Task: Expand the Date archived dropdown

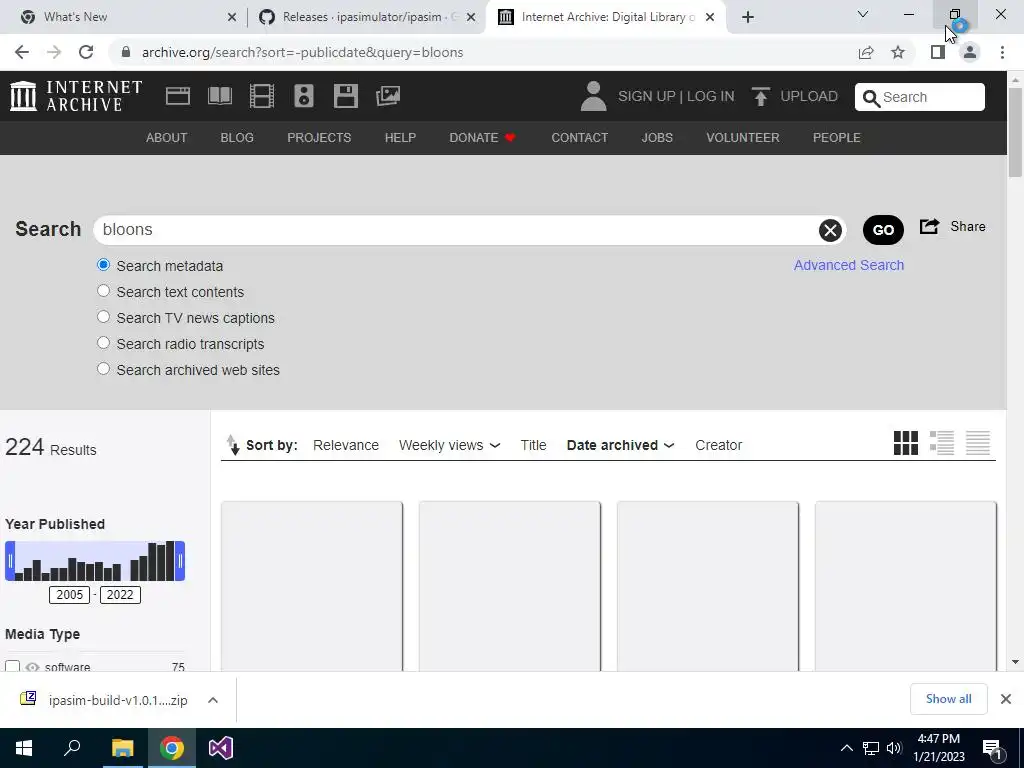Action: tap(669, 445)
